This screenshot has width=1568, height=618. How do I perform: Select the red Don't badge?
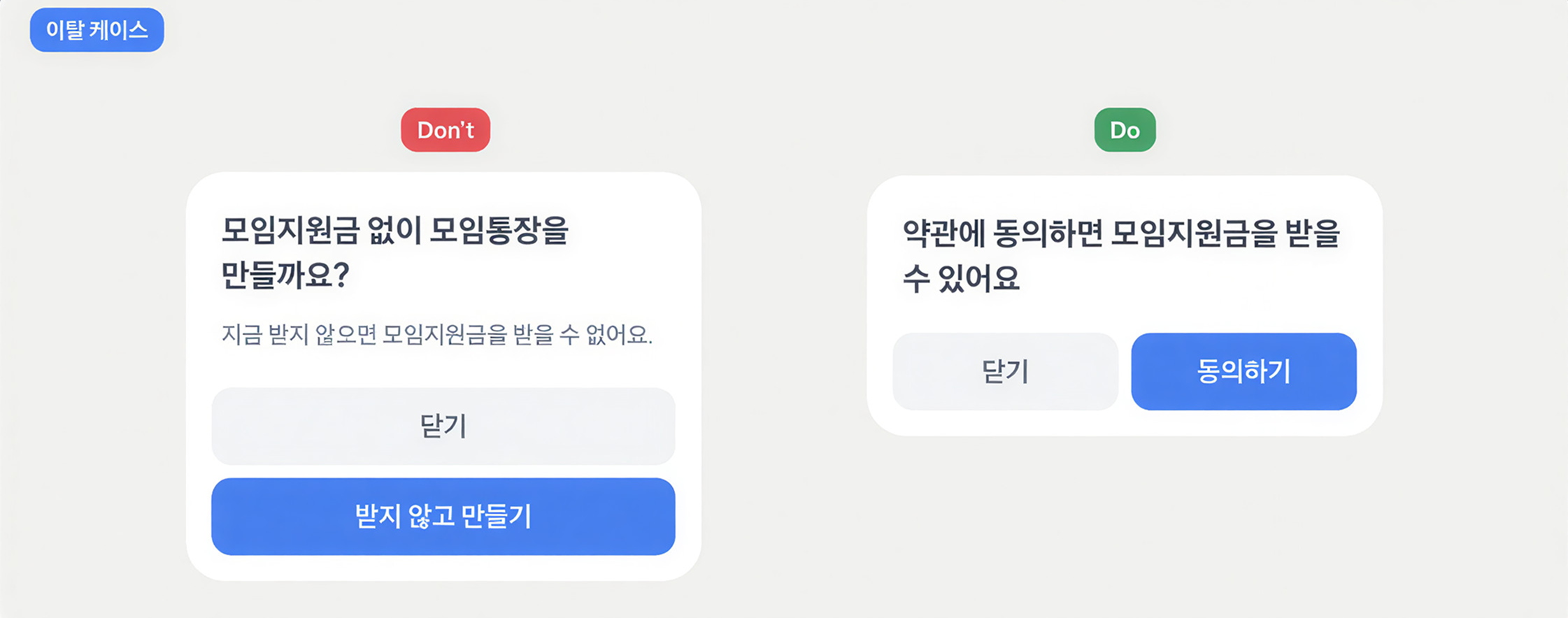point(446,130)
